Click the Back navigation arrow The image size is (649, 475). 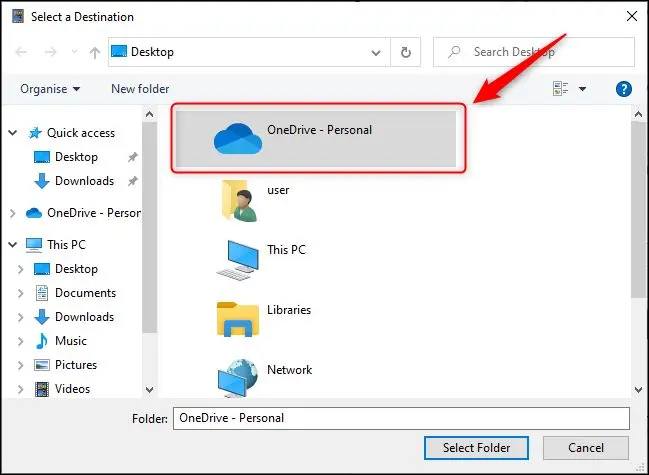coord(21,52)
